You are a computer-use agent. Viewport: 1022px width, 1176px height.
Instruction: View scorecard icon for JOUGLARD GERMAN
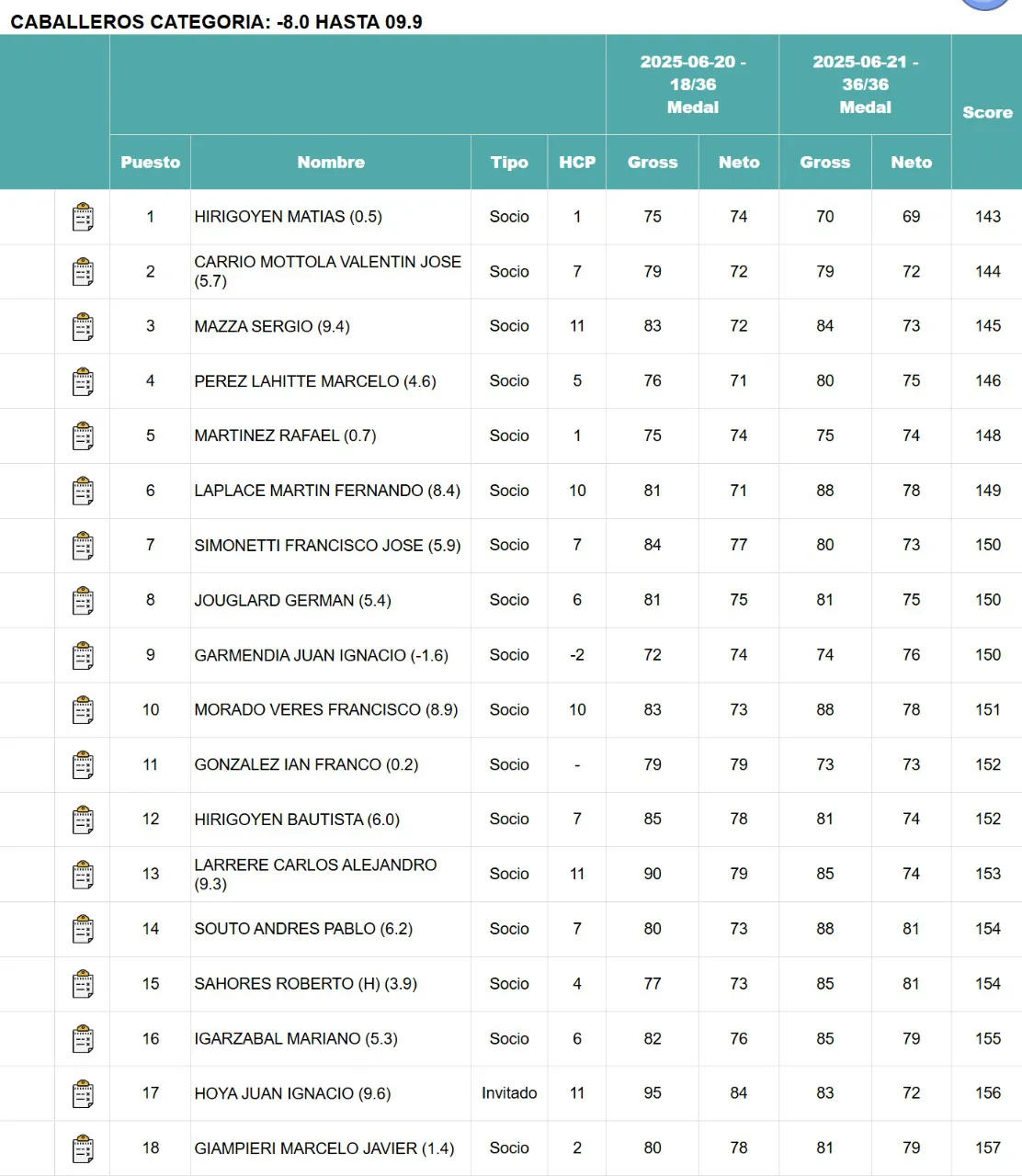tap(83, 601)
